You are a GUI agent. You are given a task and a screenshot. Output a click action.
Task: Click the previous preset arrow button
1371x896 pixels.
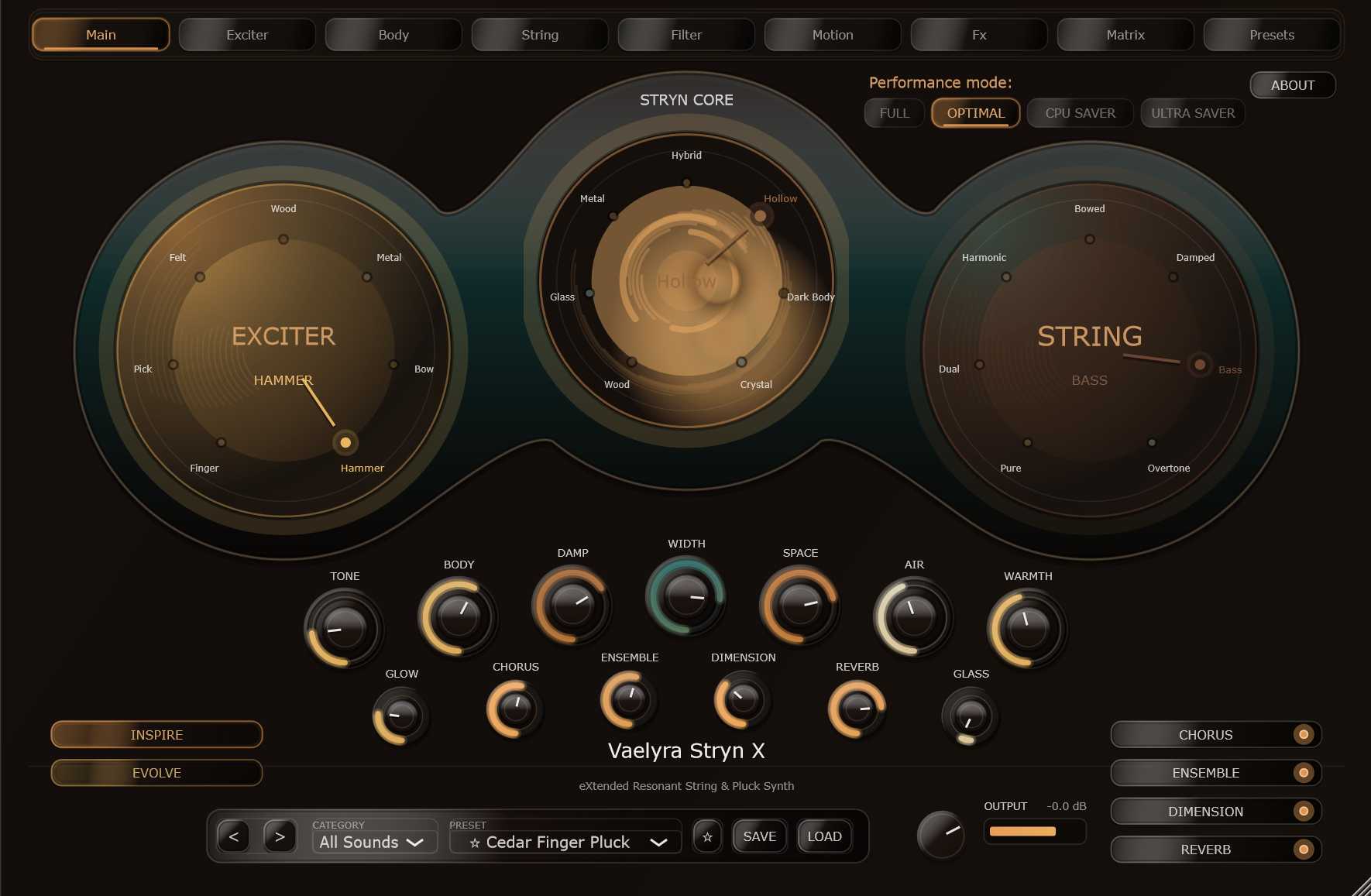[x=234, y=836]
